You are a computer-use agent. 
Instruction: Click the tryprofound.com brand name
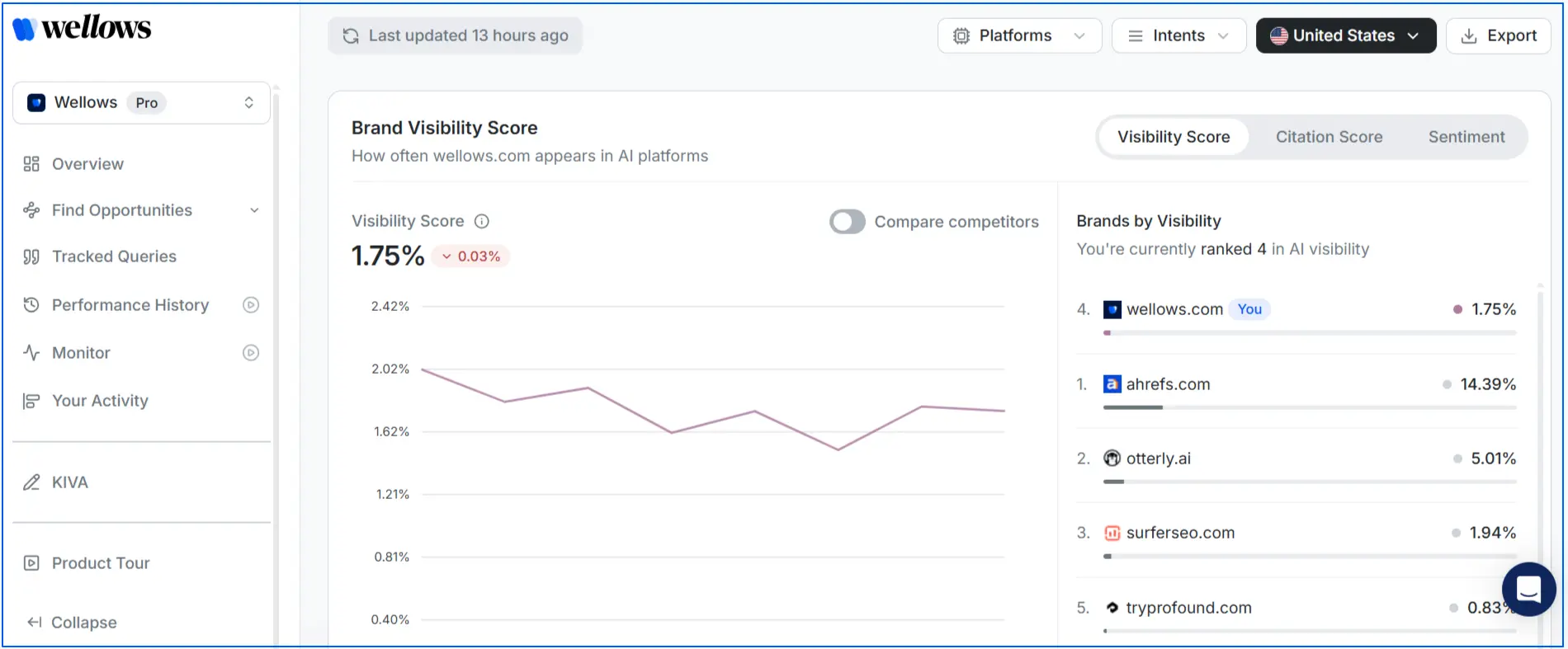(1188, 608)
